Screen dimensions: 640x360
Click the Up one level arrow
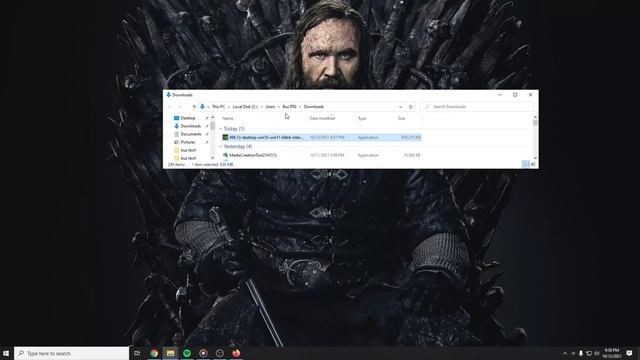click(x=194, y=107)
